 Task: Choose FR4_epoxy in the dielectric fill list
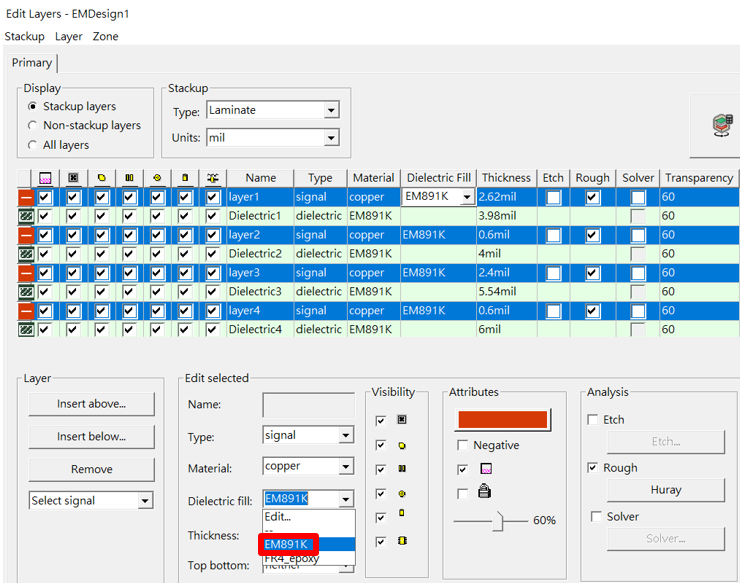(309, 558)
